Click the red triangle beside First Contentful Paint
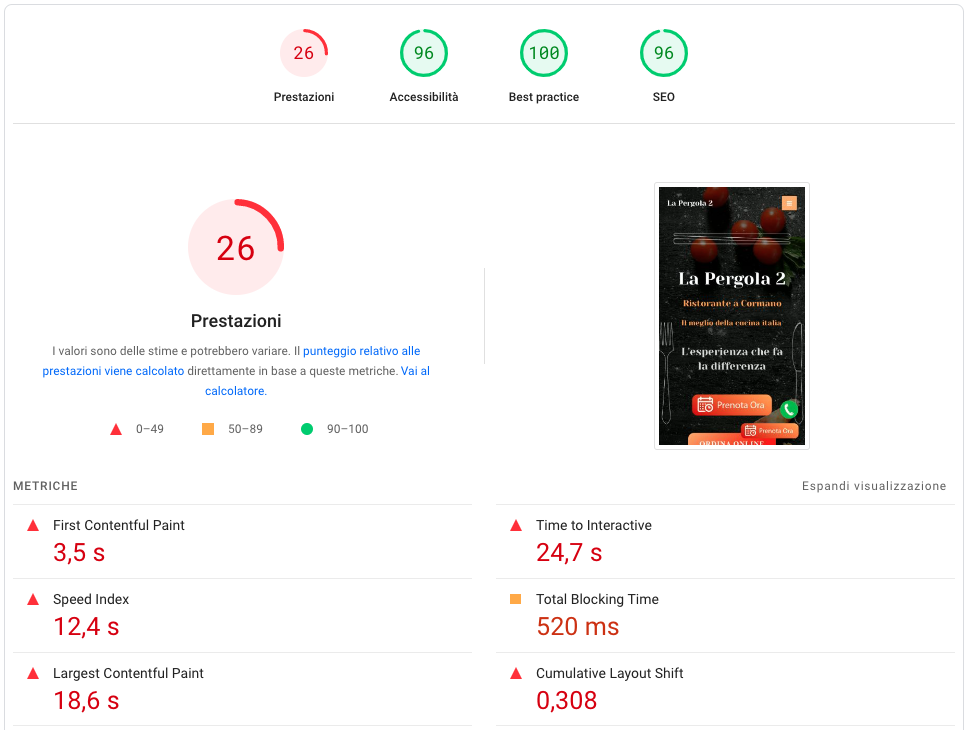This screenshot has height=730, width=969. click(33, 526)
